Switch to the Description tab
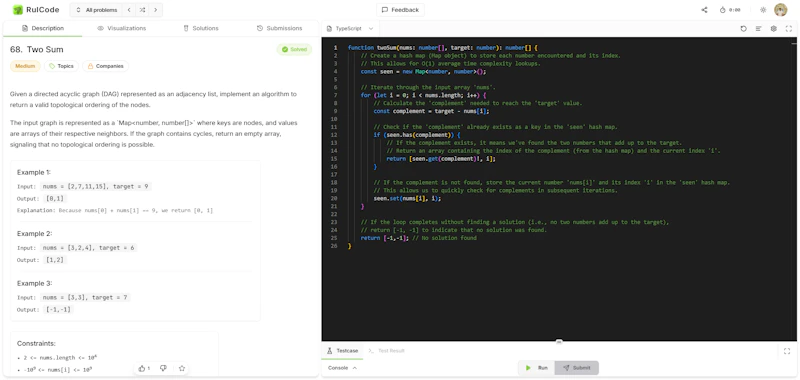Viewport: 800px width, 380px height. (43, 29)
